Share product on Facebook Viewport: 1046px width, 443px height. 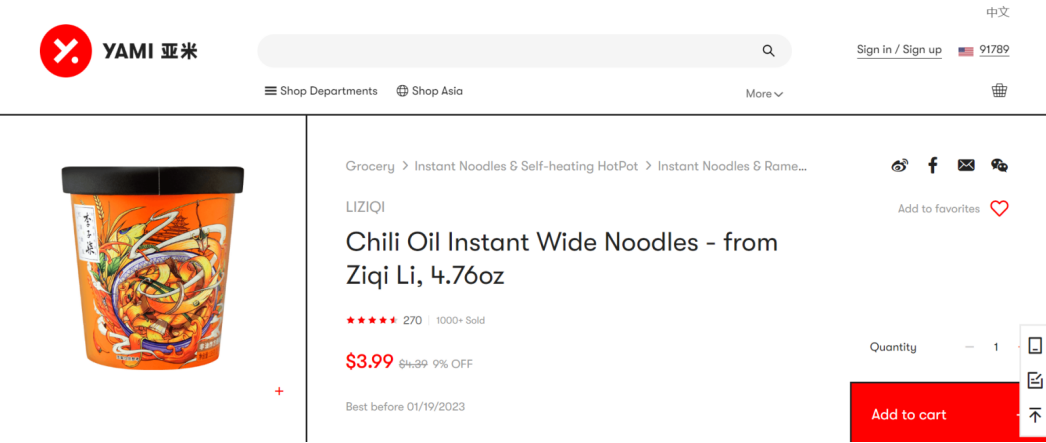932,166
